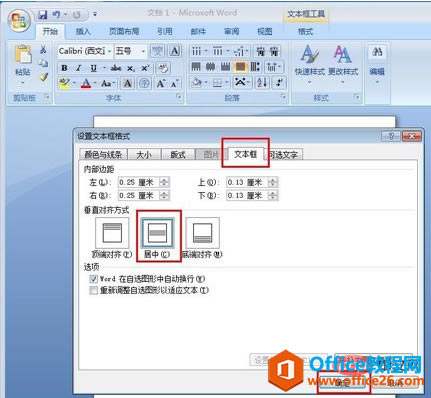Click the Change Styles (更改样式) button

pyautogui.click(x=343, y=64)
